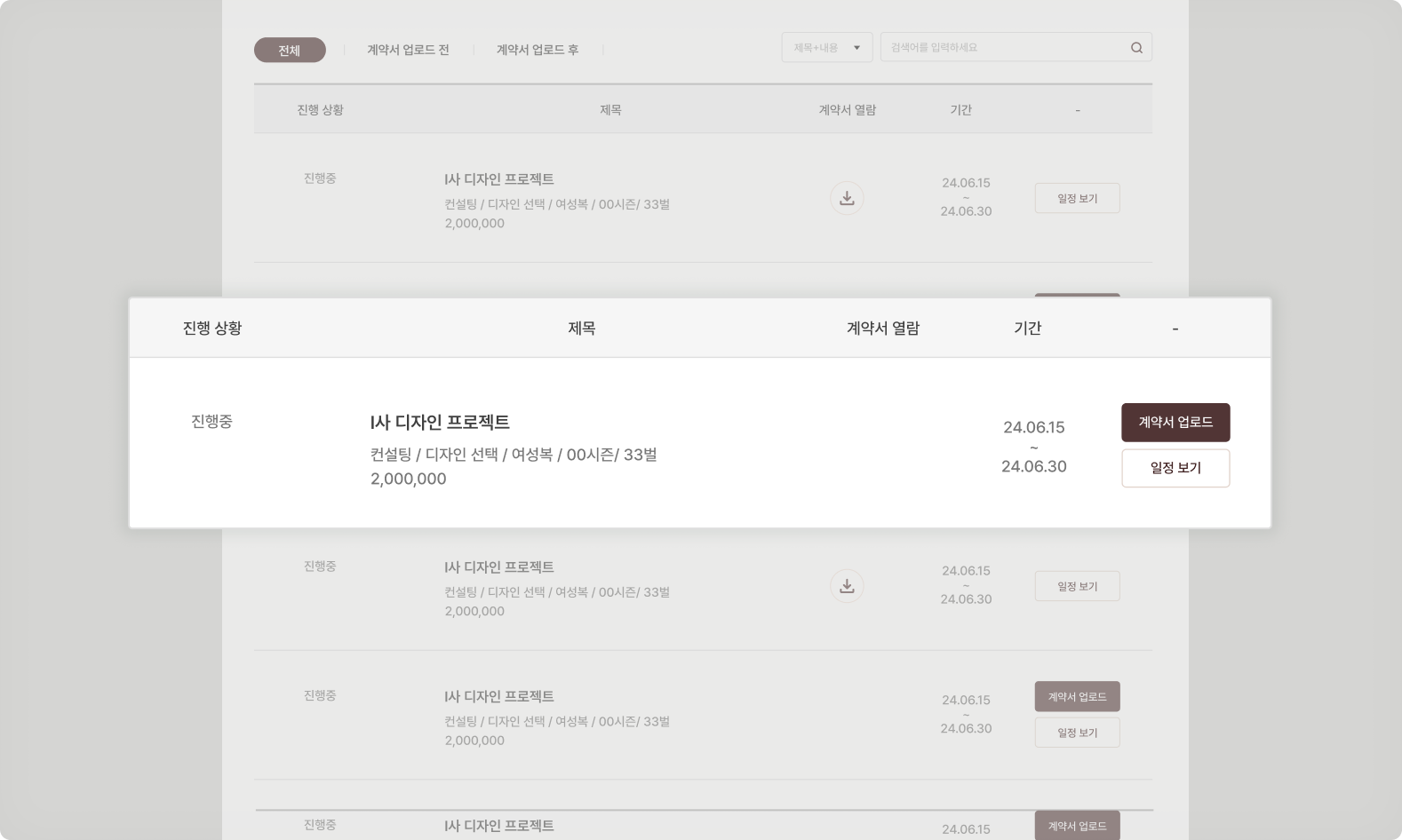Select the 전체 tab
The width and height of the screenshot is (1402, 840).
click(x=290, y=51)
